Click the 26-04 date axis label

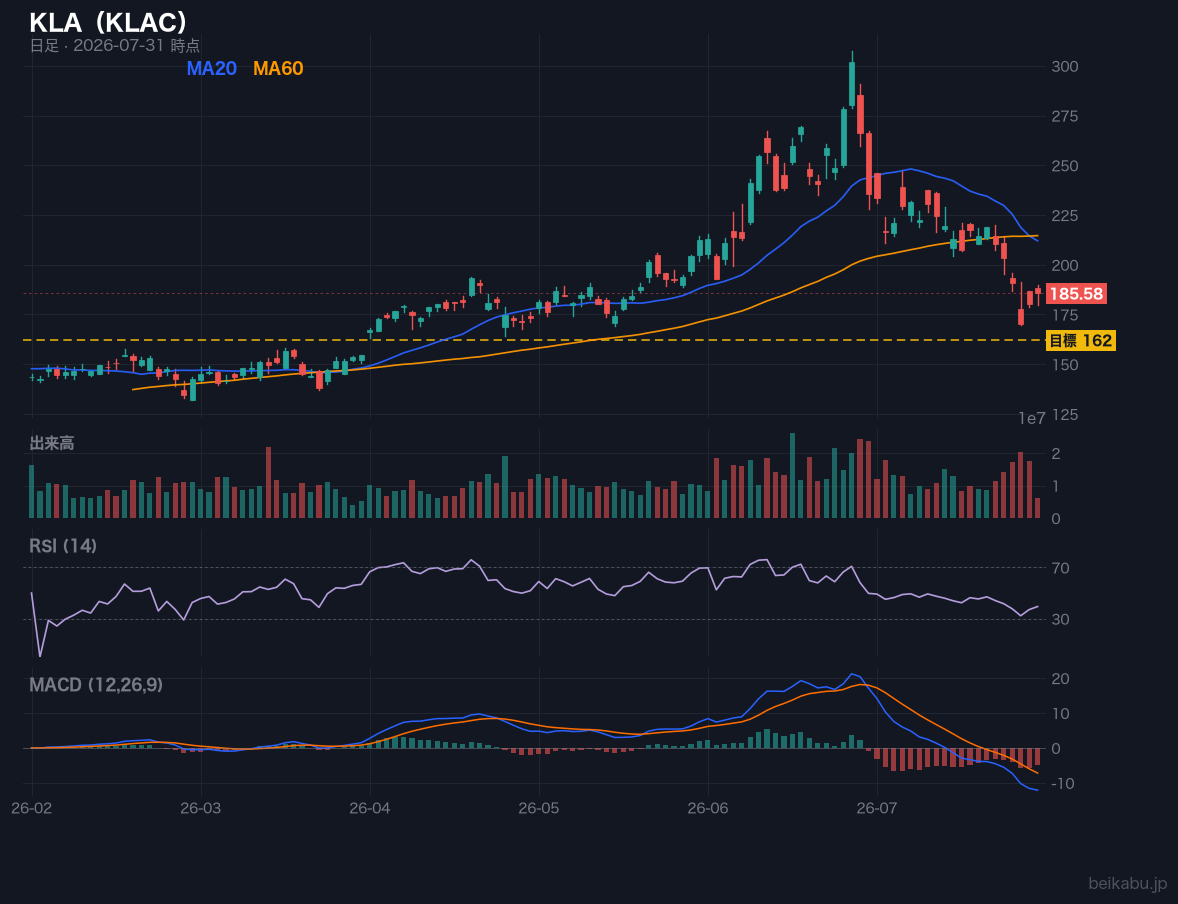coord(370,809)
